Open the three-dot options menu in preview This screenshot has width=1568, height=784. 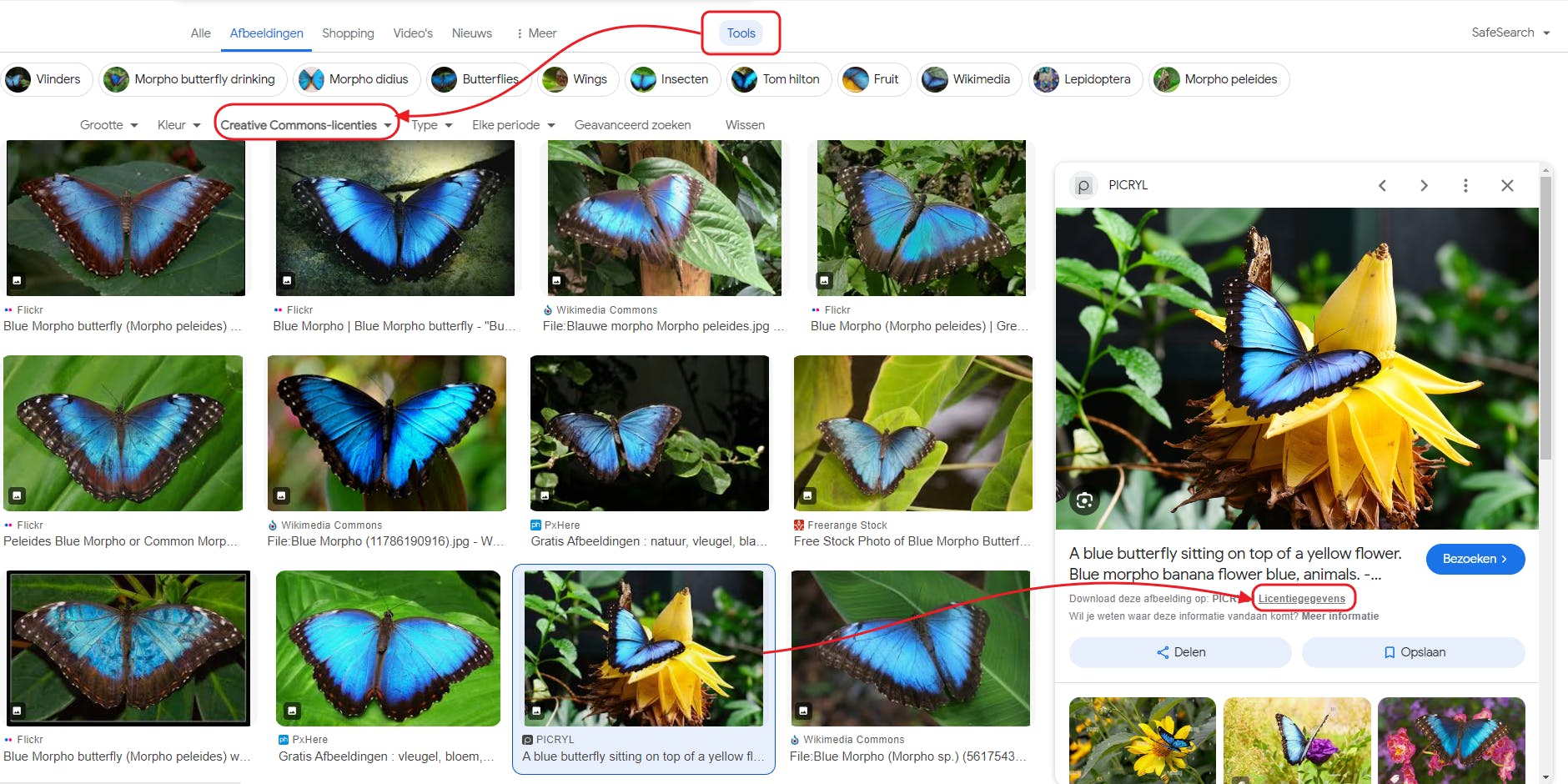click(x=1465, y=185)
